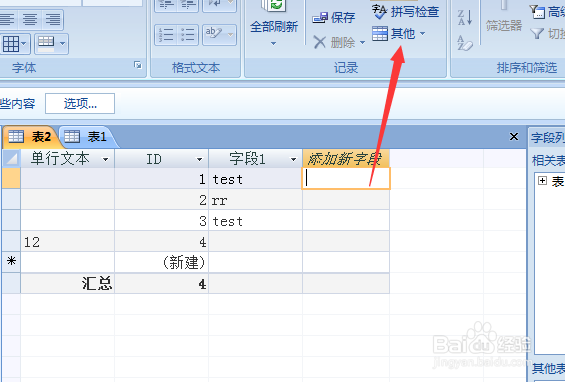Select the ID cell with value 2
This screenshot has height=382, width=565.
click(161, 200)
